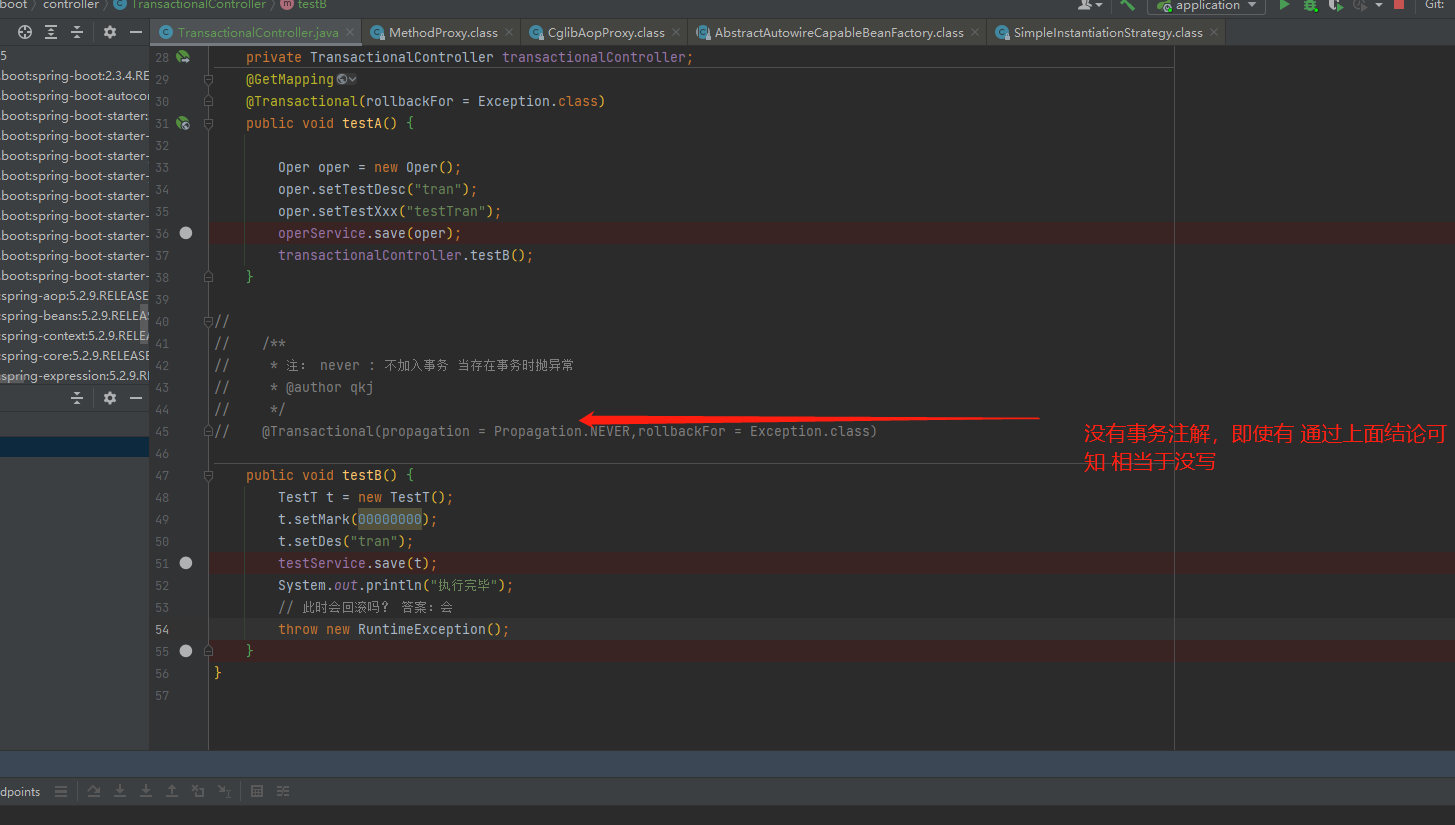Collapse testA method fold marker line 31

point(209,123)
